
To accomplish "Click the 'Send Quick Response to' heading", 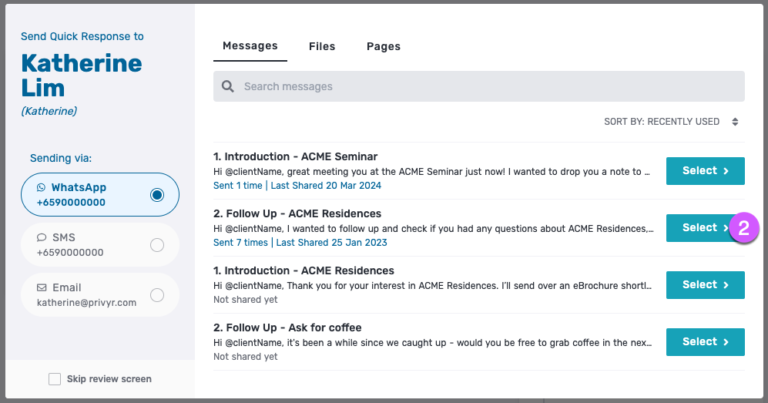I will 82,37.
